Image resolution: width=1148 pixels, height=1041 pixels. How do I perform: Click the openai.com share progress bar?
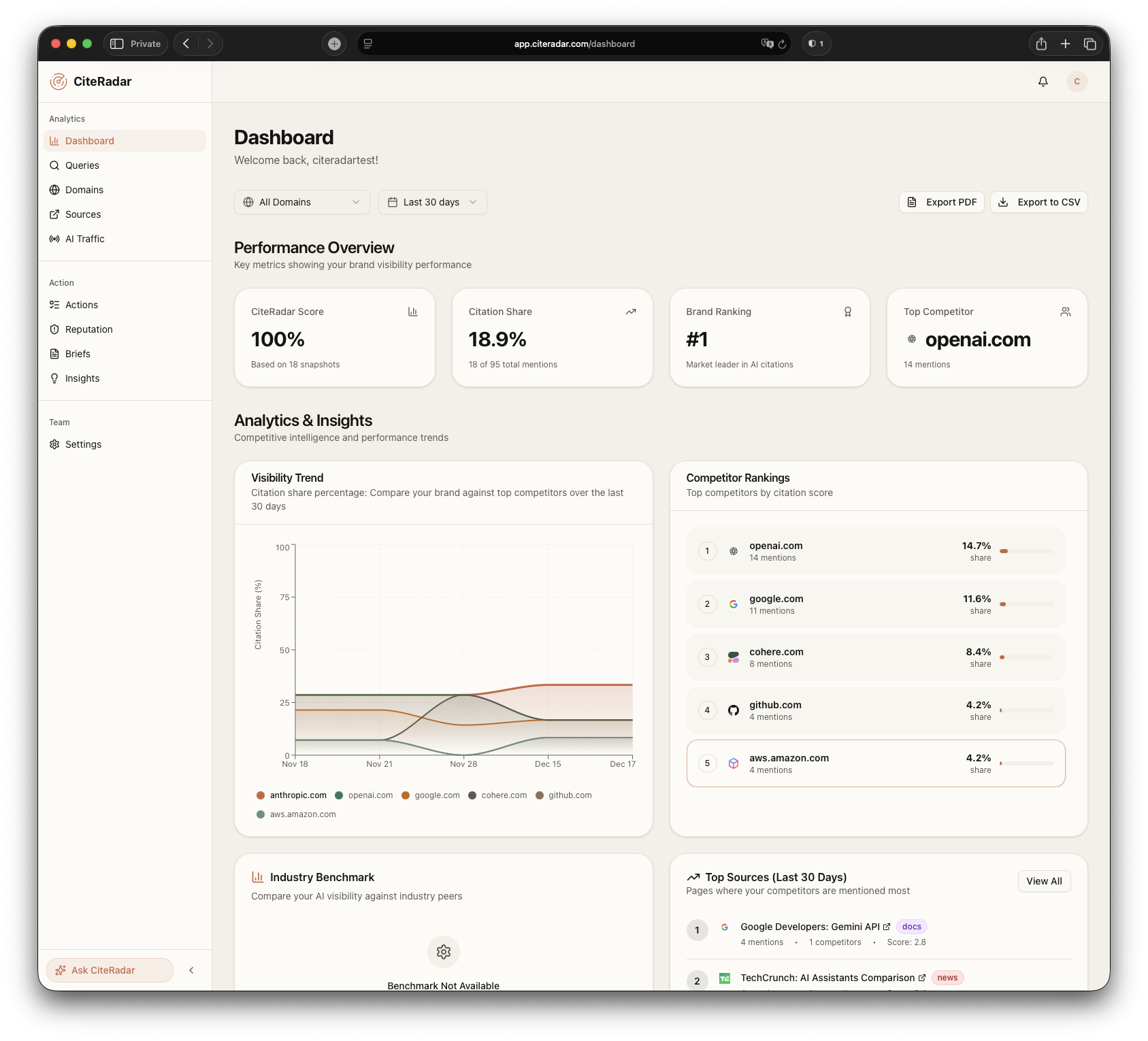1026,551
